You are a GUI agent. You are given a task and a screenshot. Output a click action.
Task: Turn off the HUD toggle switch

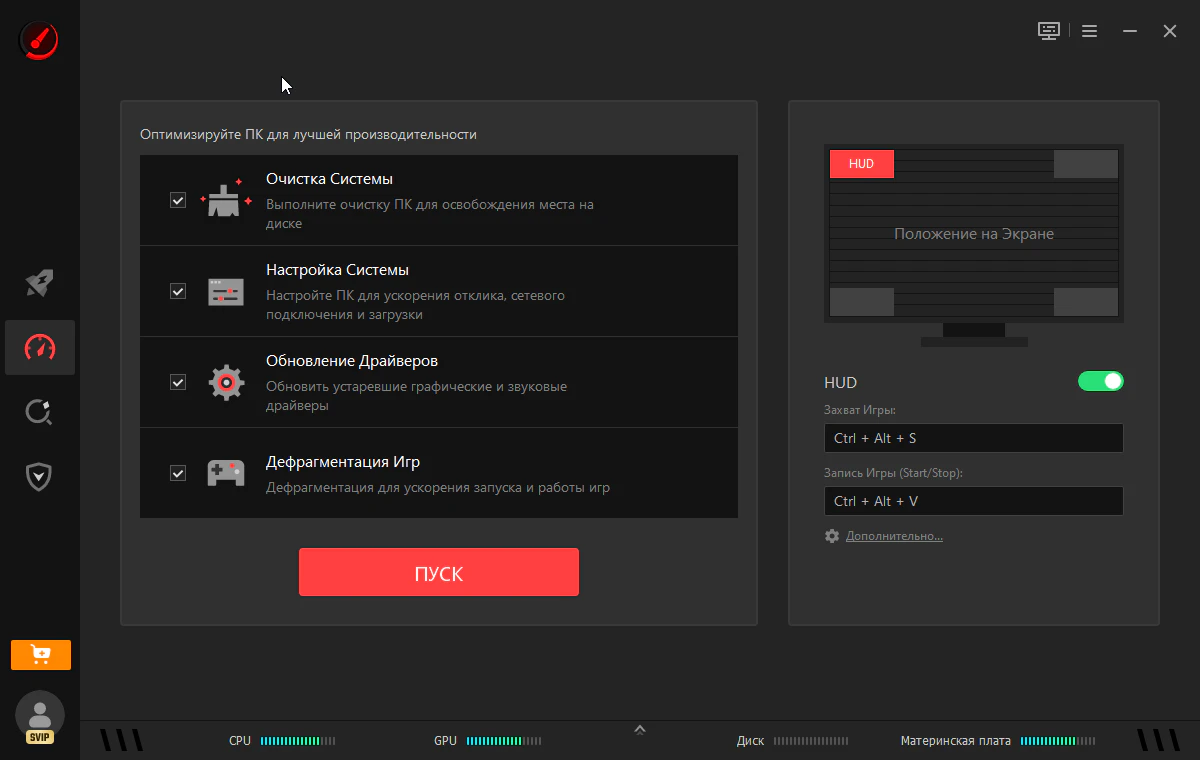click(1101, 381)
